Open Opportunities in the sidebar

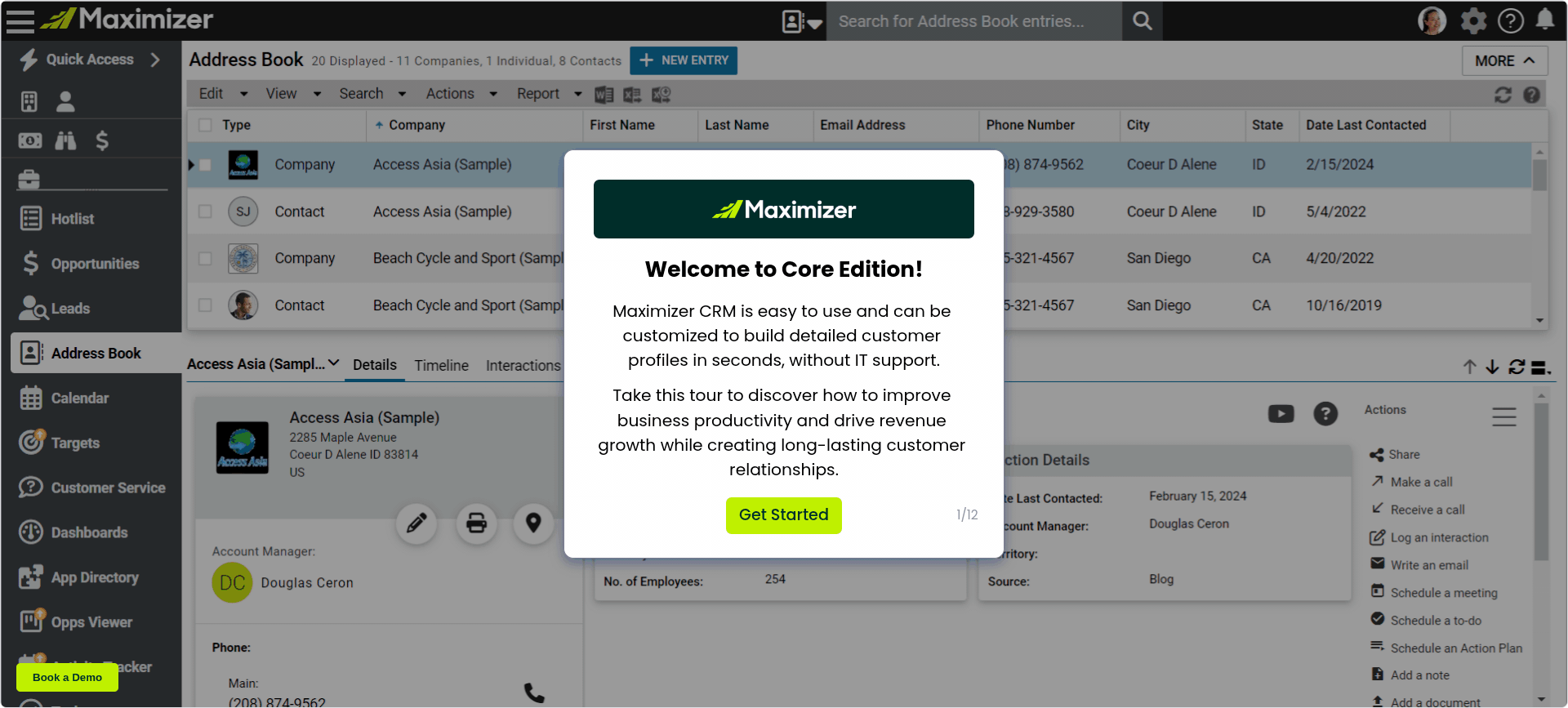tap(95, 264)
